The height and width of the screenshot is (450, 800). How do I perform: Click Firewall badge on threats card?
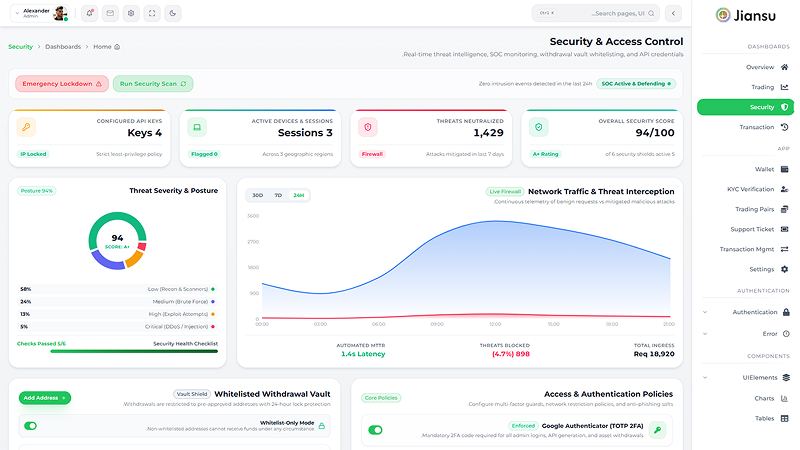point(372,154)
